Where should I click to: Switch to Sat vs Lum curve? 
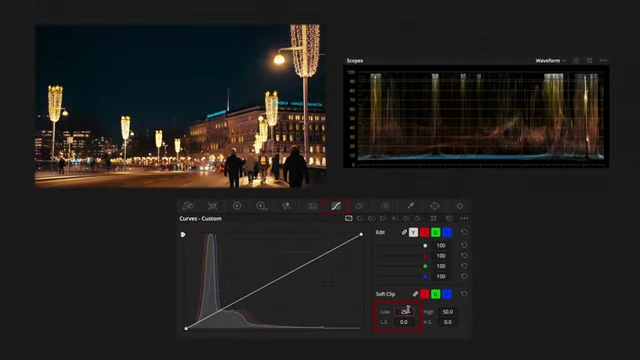417,218
